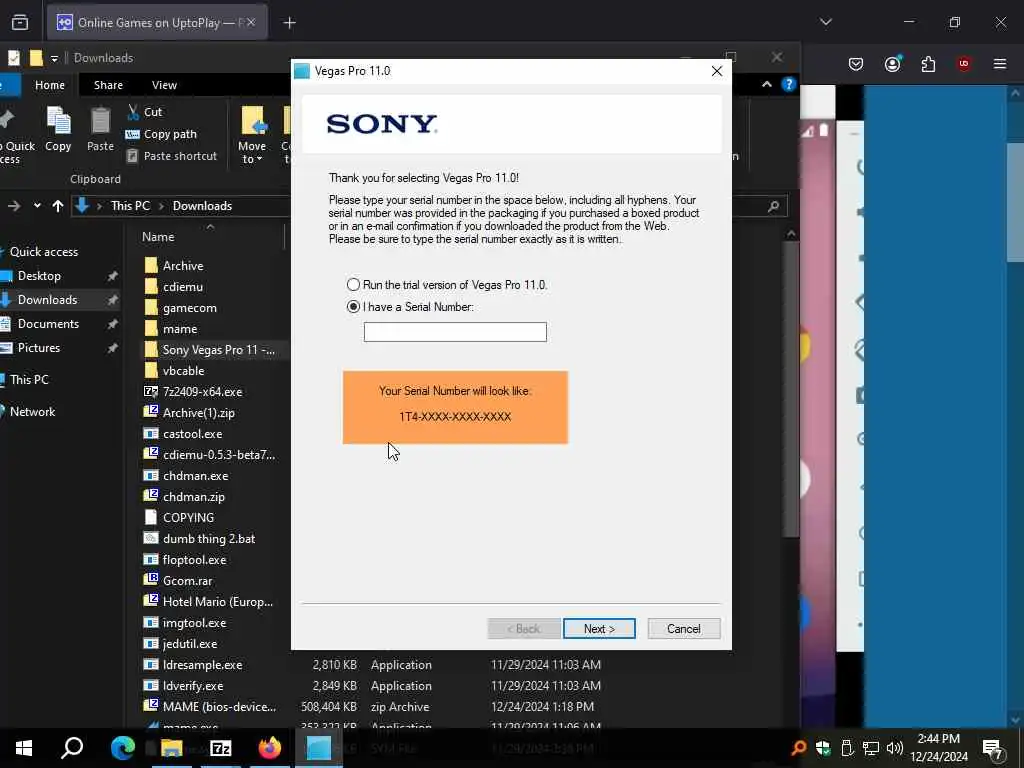Viewport: 1024px width, 768px height.
Task: Open the browser hamburger menu
Action: 1000,64
